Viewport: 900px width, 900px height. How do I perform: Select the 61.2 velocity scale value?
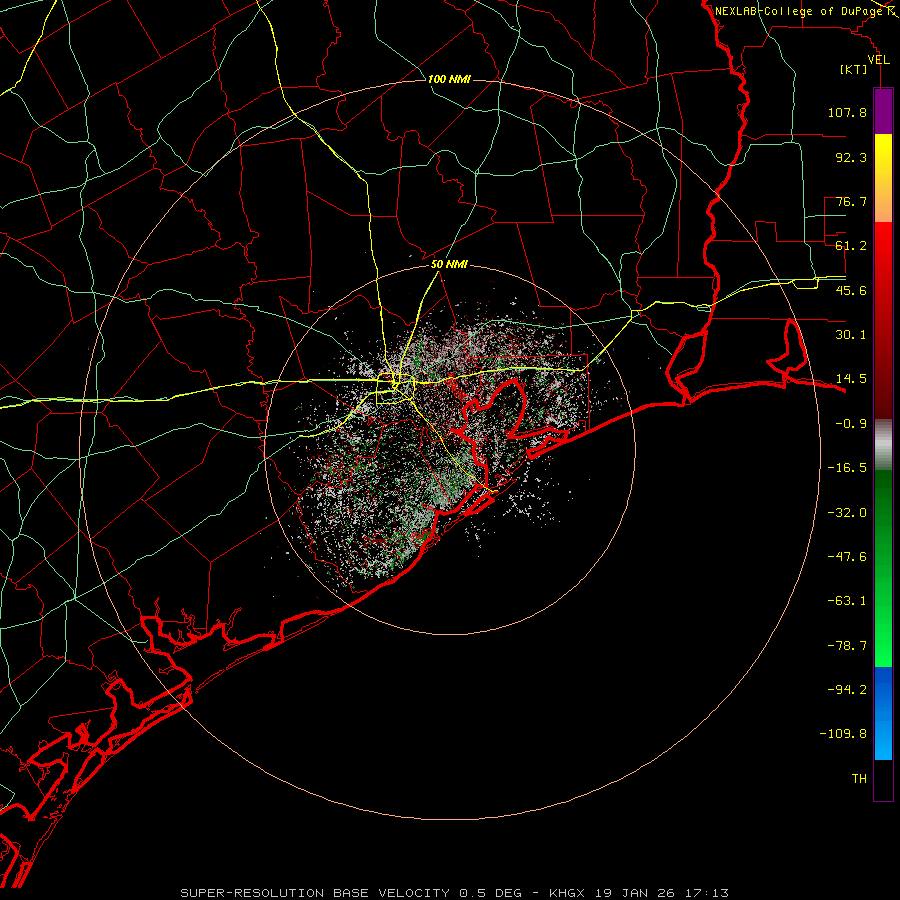(851, 246)
